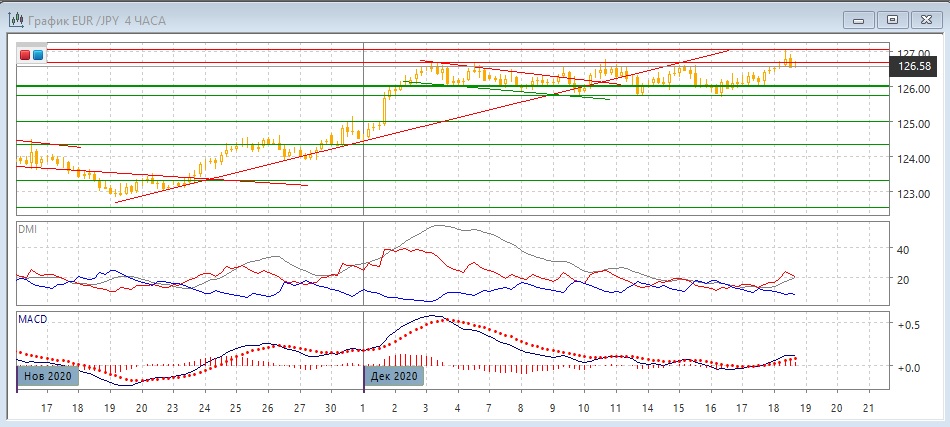Maximize the EUR/JPY chart window
The width and height of the screenshot is (950, 427).
892,19
